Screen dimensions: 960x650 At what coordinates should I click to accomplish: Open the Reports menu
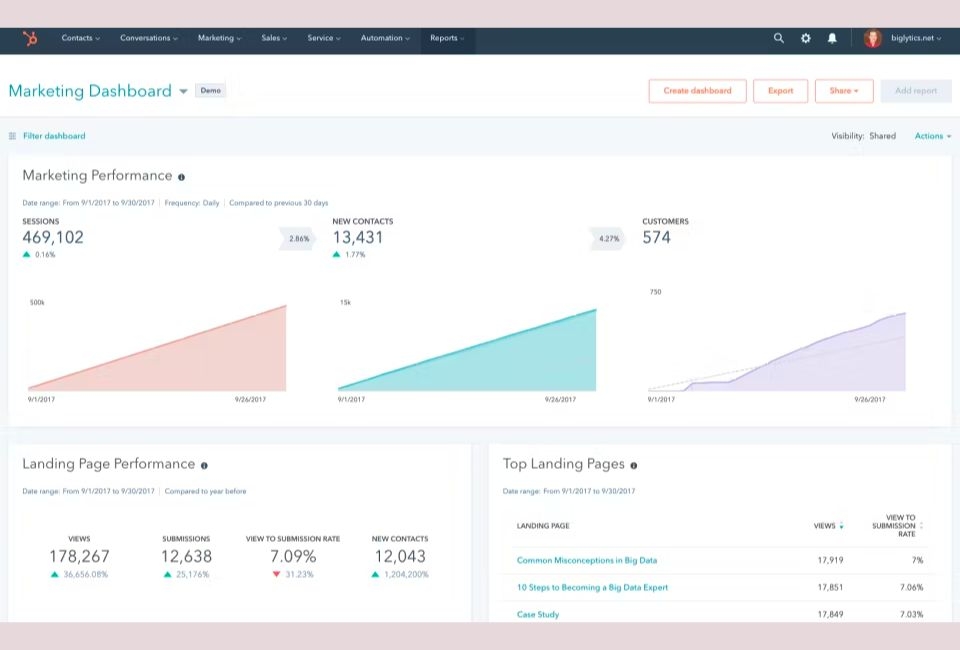pyautogui.click(x=447, y=39)
